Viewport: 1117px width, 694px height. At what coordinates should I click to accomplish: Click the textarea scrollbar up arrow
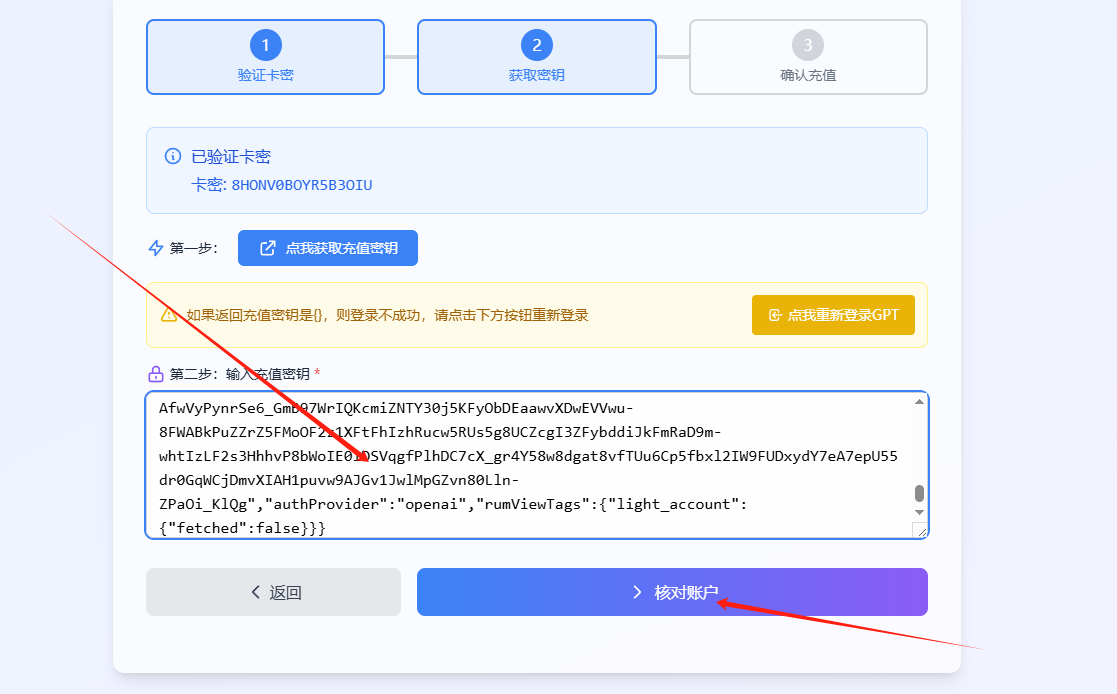click(x=919, y=402)
